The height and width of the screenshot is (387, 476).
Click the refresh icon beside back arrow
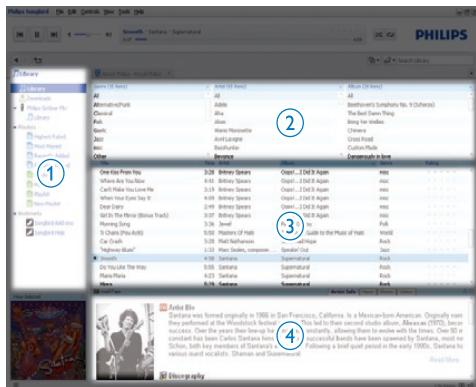click(x=38, y=60)
